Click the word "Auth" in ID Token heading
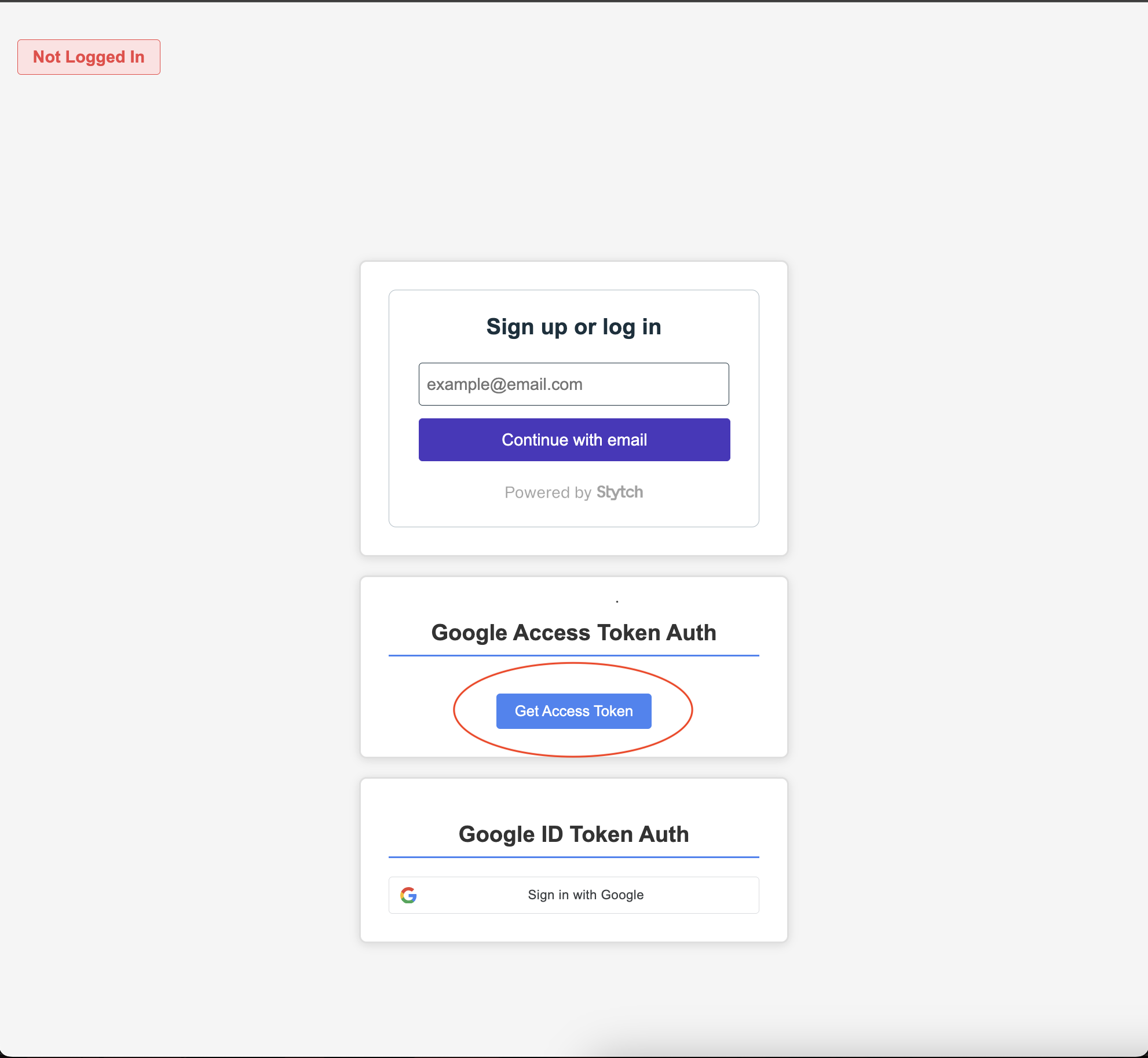1148x1058 pixels. pos(664,834)
